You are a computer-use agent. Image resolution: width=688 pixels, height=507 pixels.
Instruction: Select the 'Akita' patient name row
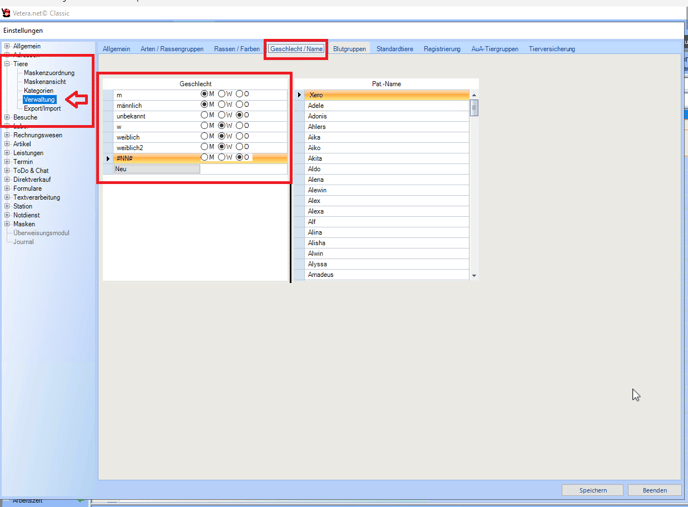[x=387, y=158]
